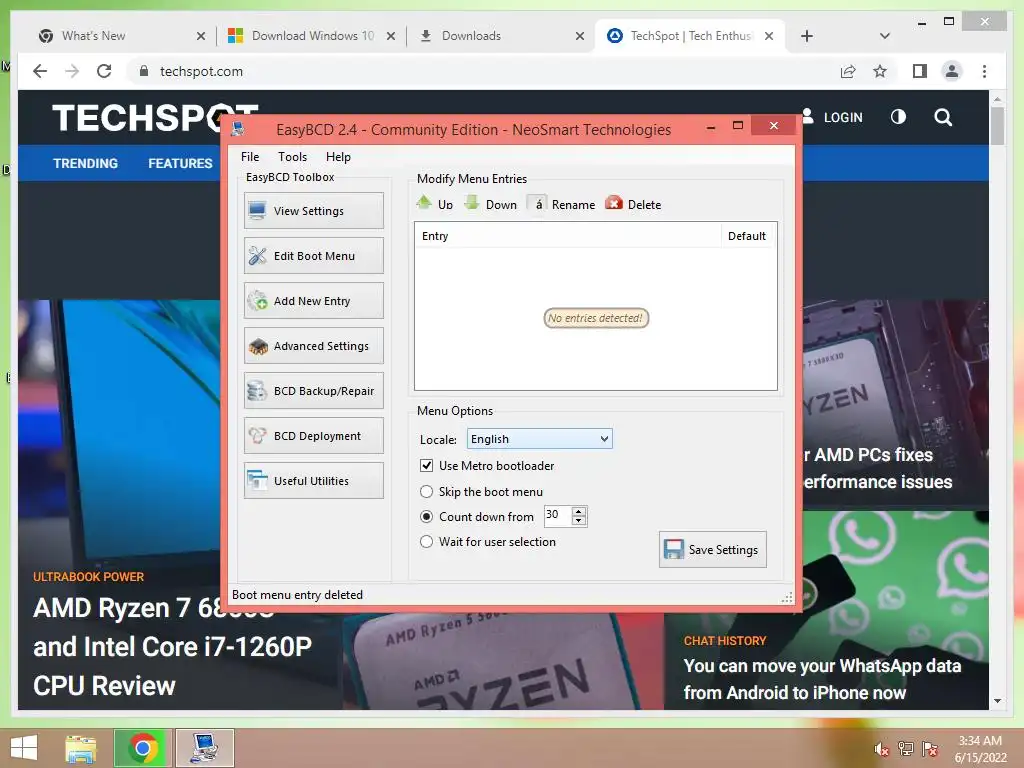Open Chrome side panel icon
Viewport: 1024px width, 768px height.
pos(920,71)
